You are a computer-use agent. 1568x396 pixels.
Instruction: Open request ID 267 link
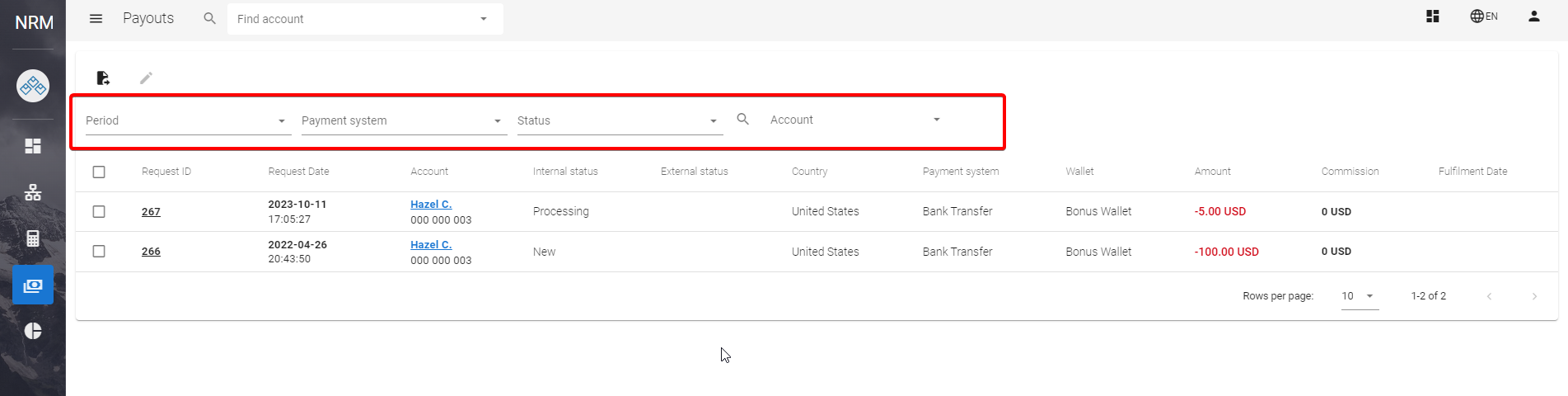[151, 212]
